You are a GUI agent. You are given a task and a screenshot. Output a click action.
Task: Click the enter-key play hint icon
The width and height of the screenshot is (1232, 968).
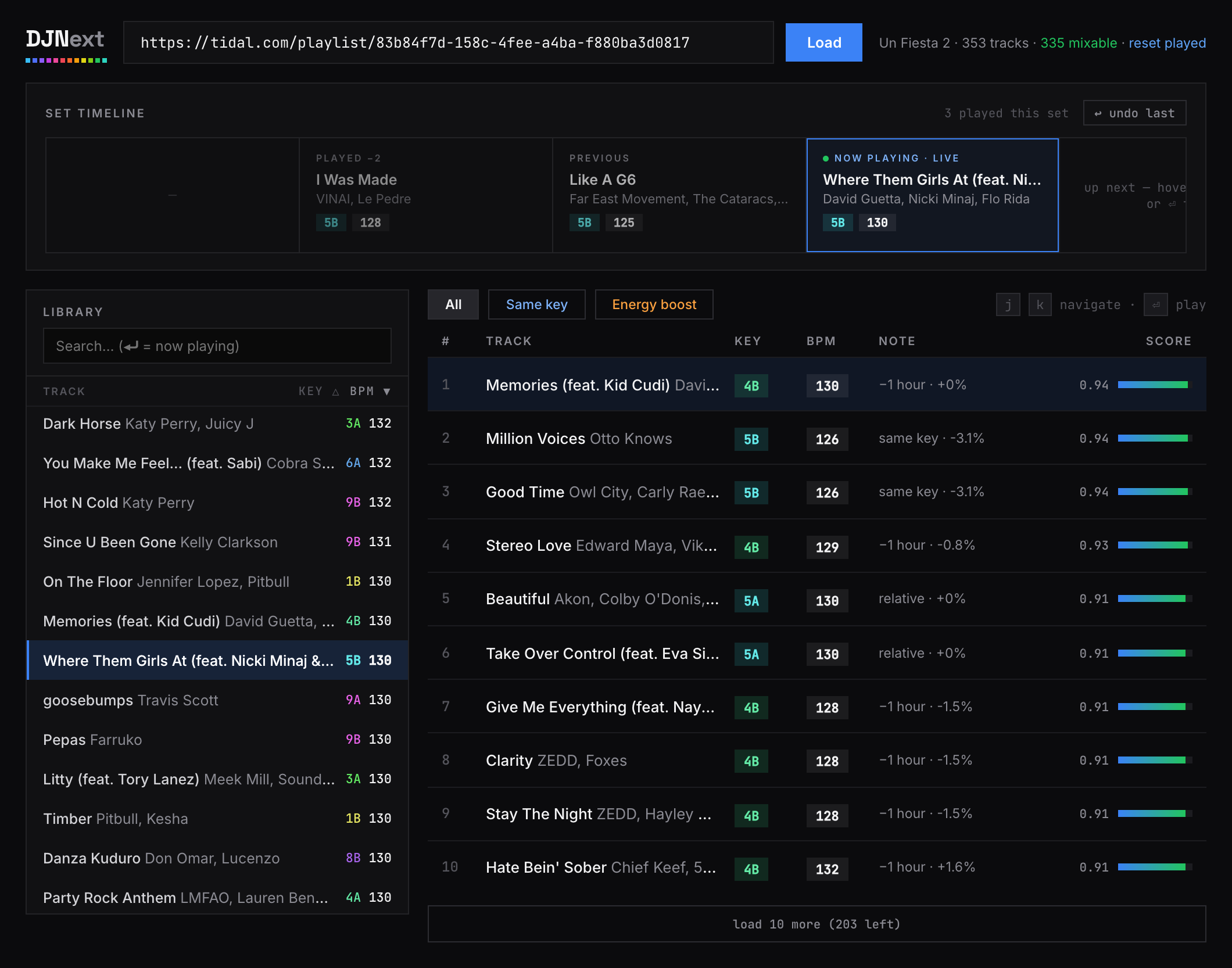(x=1155, y=304)
